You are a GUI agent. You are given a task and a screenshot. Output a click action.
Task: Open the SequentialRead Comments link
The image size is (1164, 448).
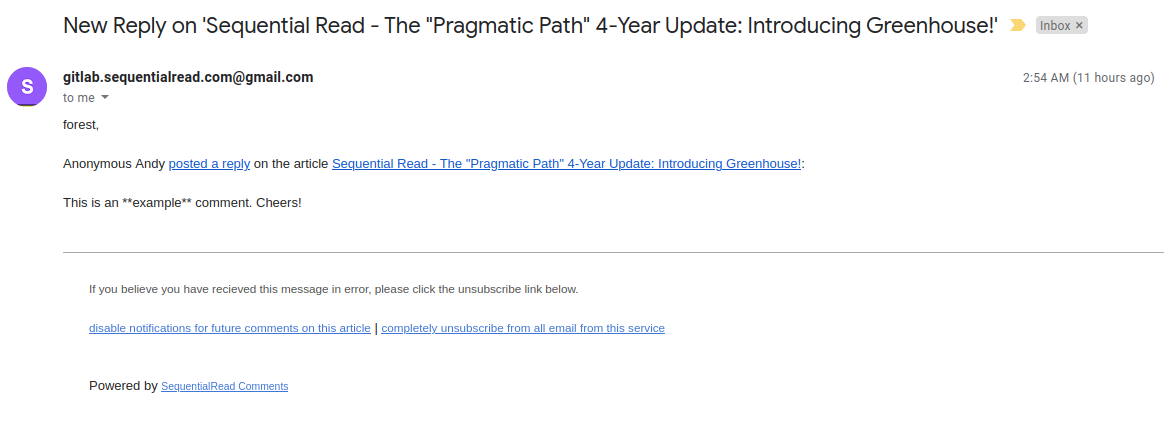(x=224, y=386)
